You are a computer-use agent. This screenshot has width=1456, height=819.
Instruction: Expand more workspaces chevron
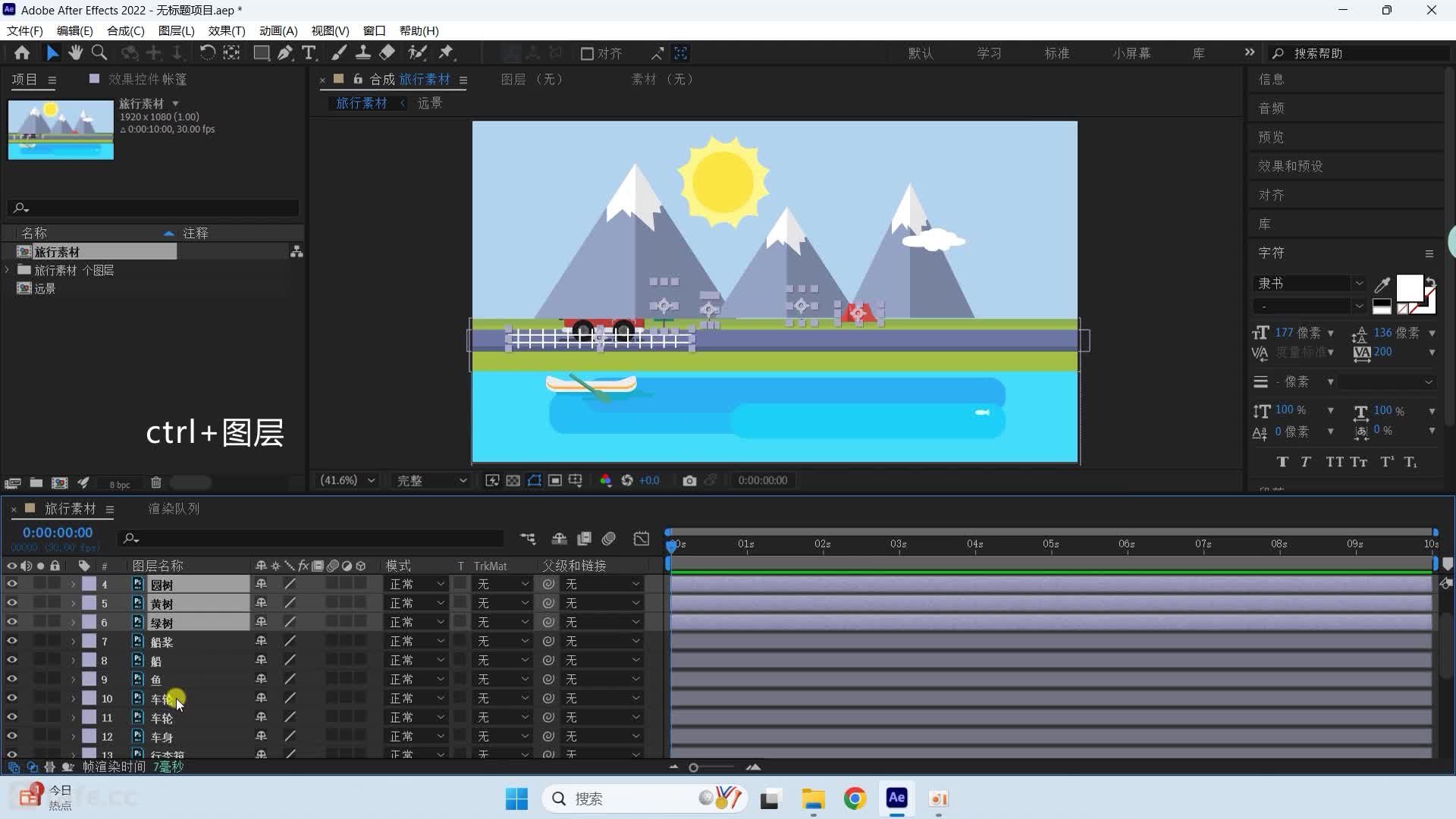[1249, 52]
